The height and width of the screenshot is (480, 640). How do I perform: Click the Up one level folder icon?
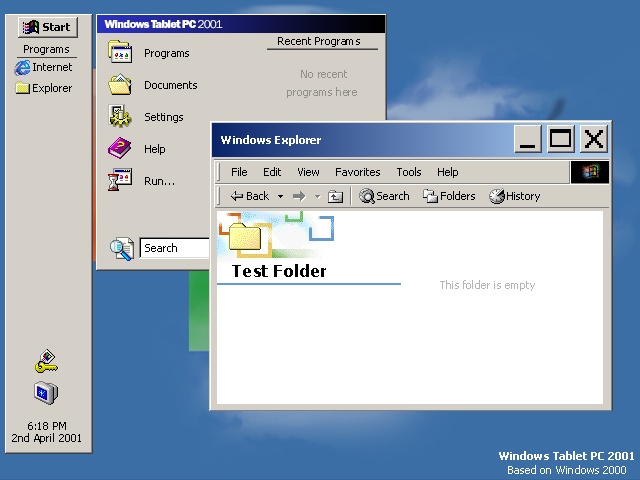(336, 197)
